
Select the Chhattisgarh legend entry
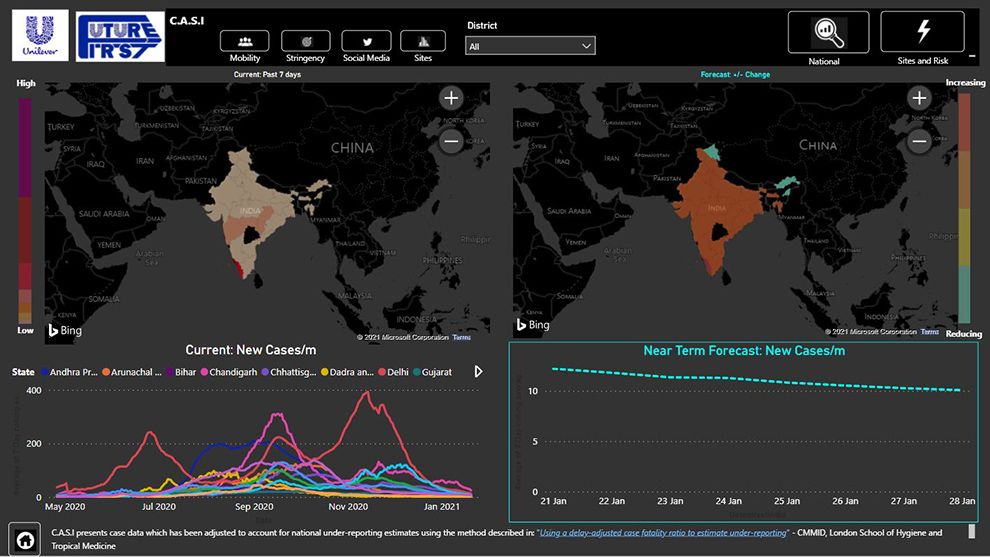tap(289, 372)
